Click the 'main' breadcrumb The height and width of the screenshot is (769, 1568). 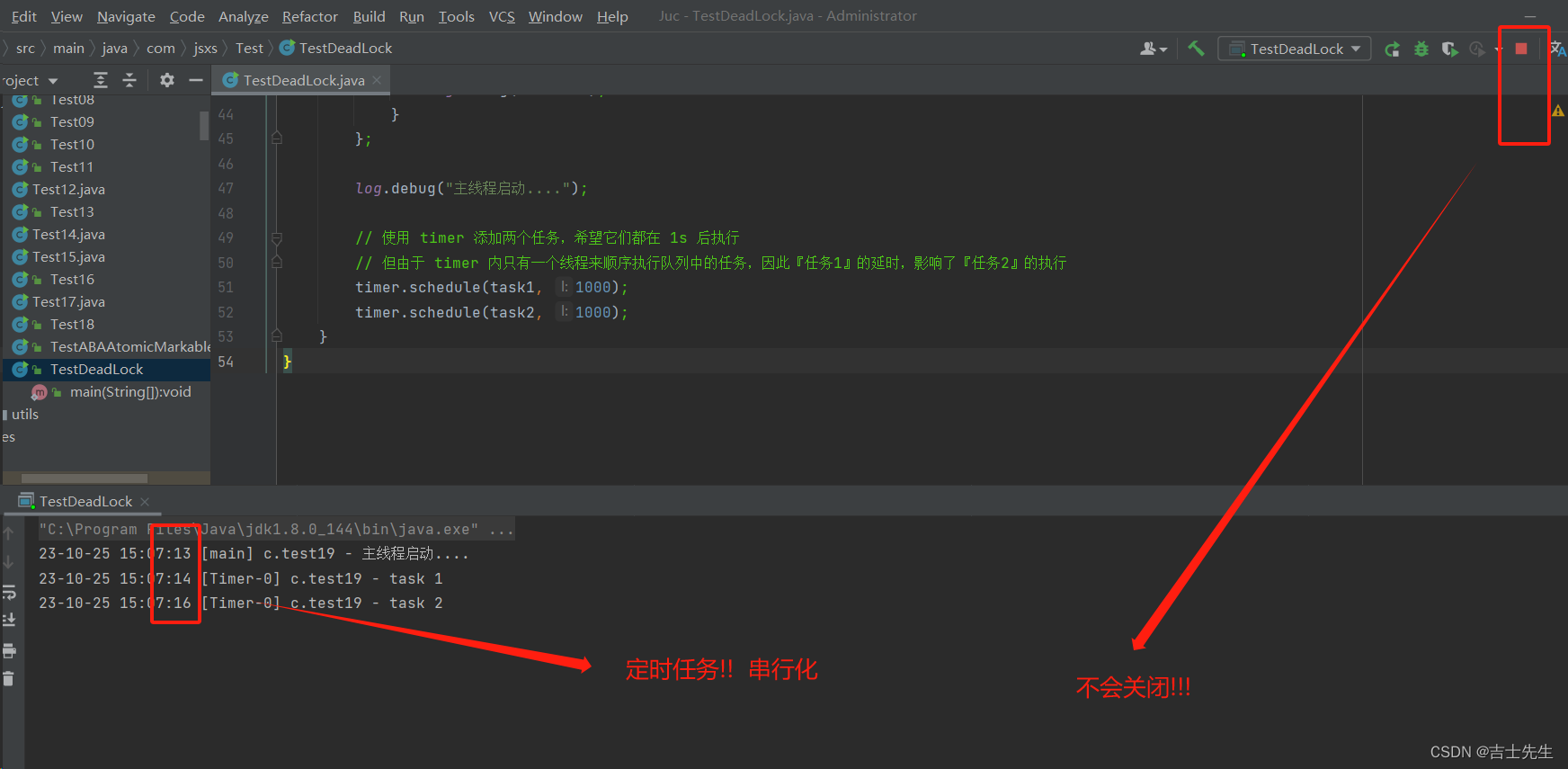click(x=68, y=49)
